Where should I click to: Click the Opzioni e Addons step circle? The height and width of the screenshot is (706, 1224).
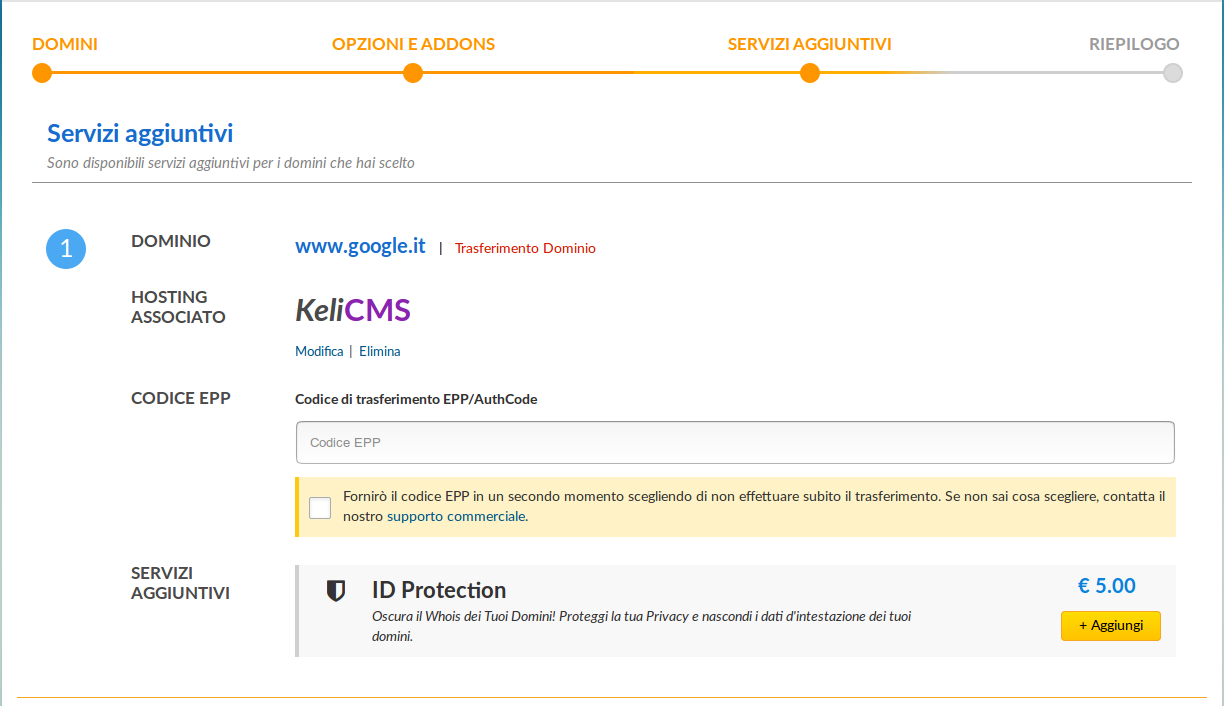coord(413,73)
